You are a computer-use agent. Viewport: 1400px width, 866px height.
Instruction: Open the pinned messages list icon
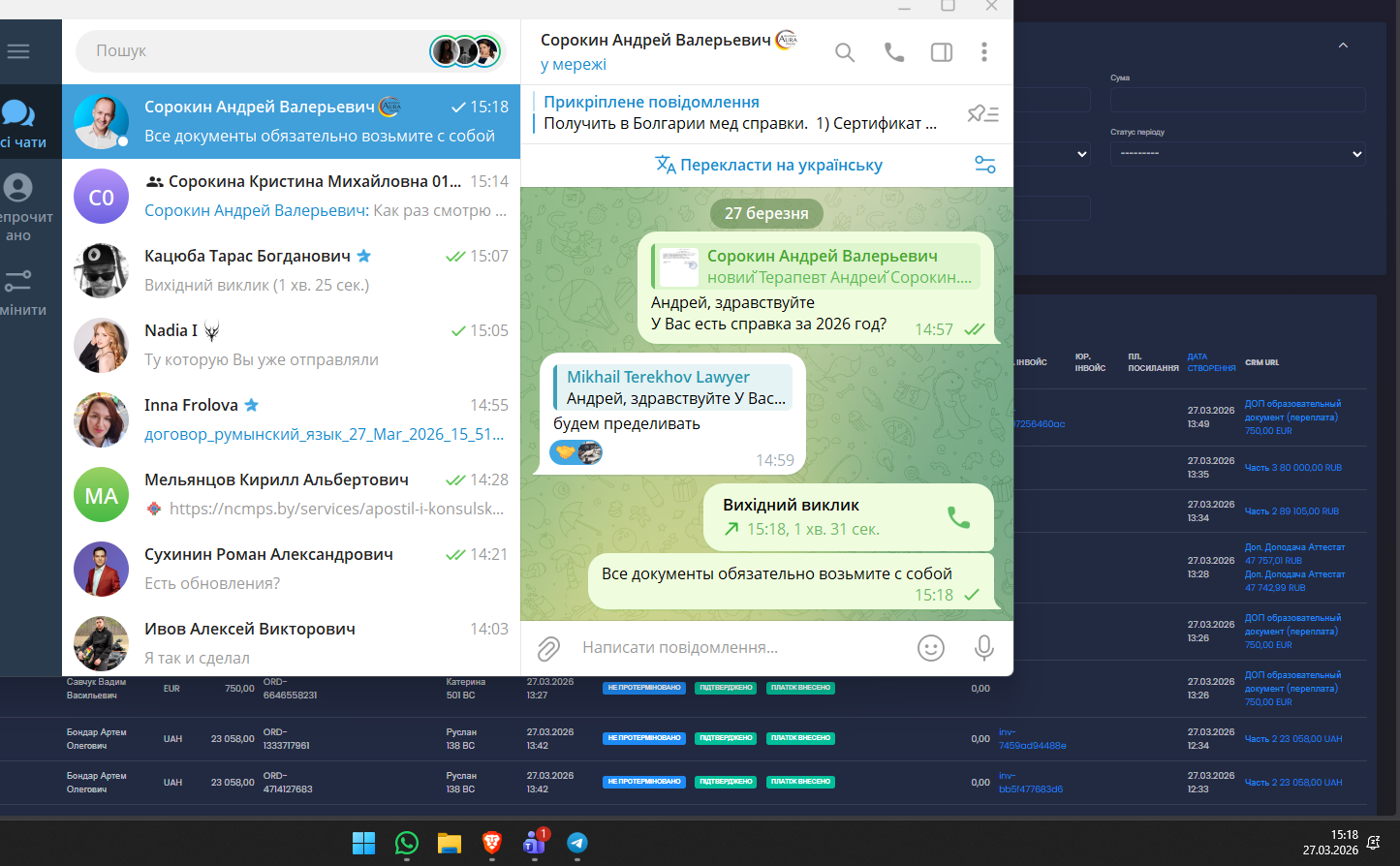[983, 114]
